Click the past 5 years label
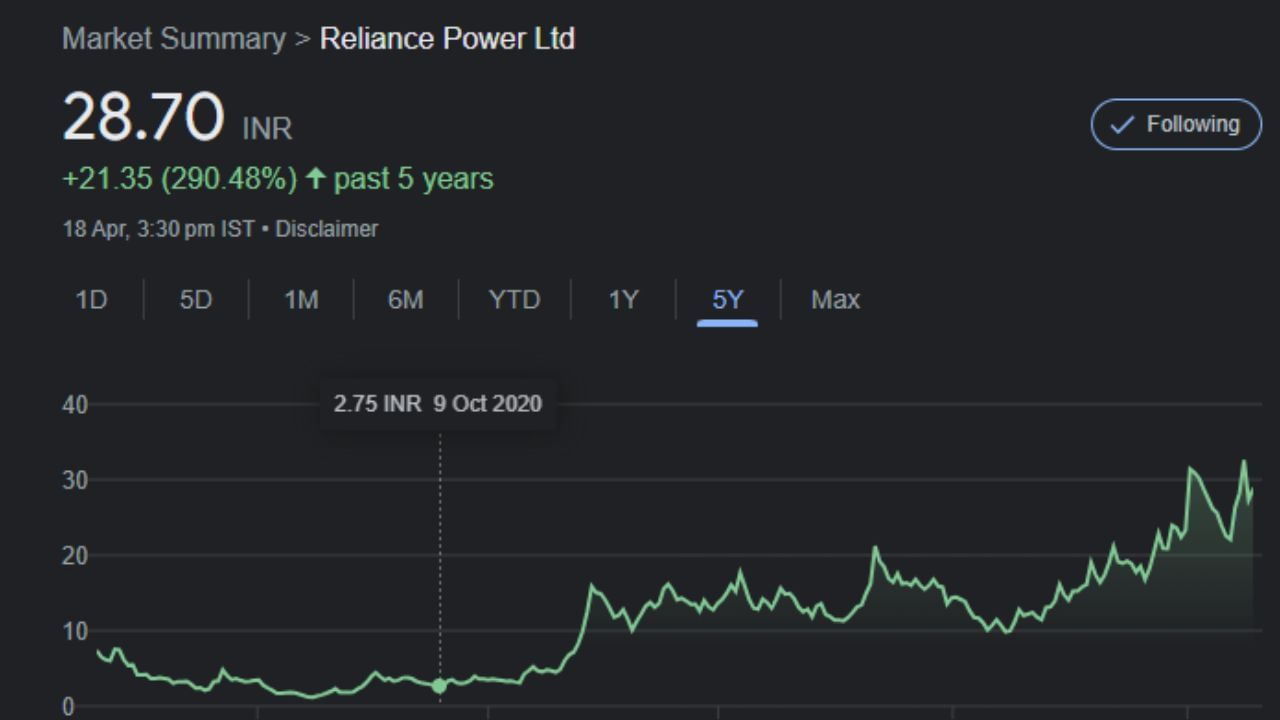The width and height of the screenshot is (1280, 720). click(414, 179)
